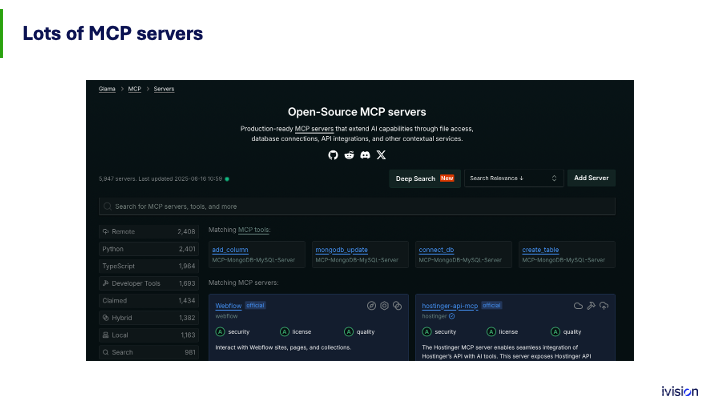This screenshot has width=720, height=405.
Task: Click security grade A badge on Webflow card
Action: tap(220, 332)
